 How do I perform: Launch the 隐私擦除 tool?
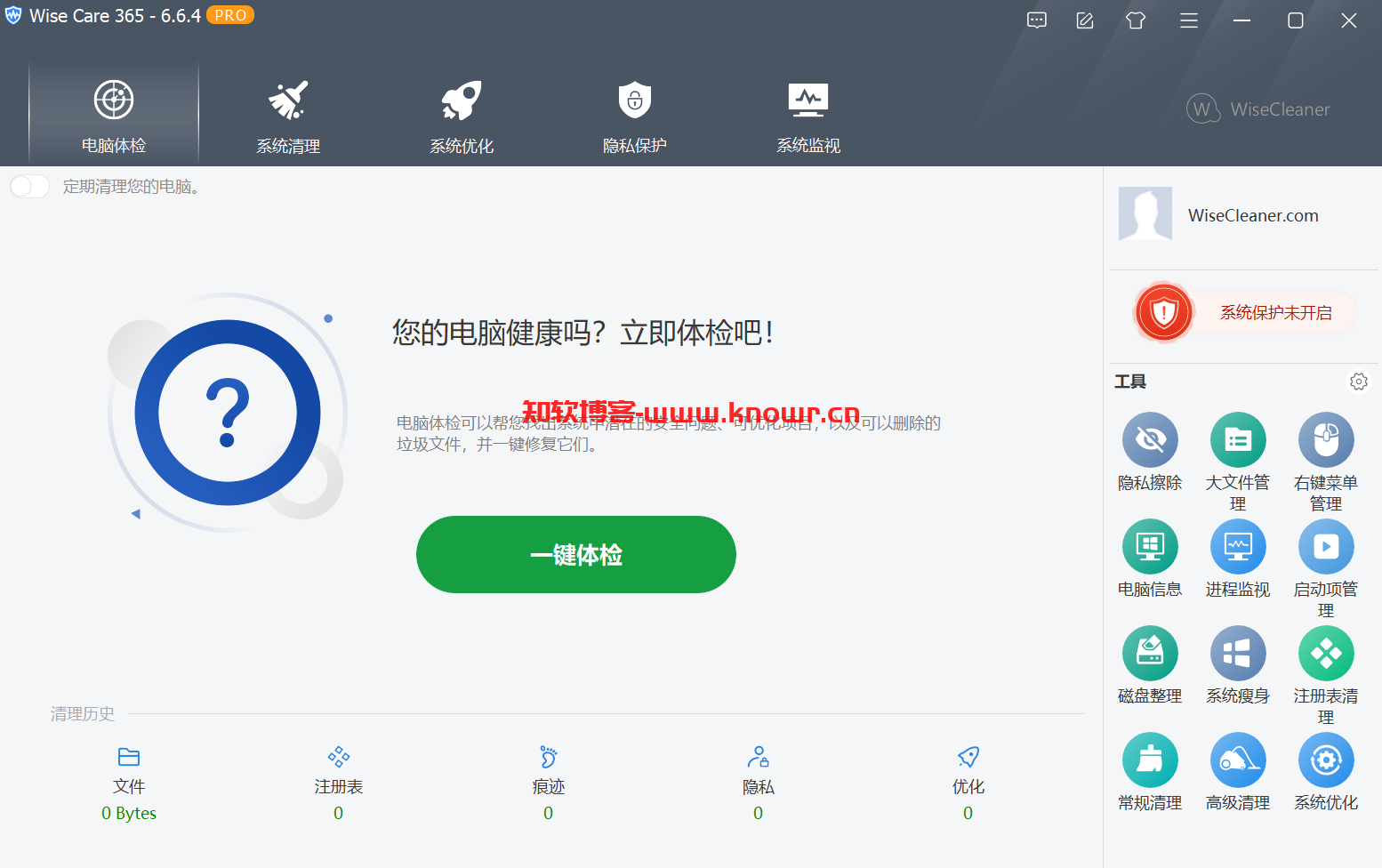[x=1150, y=452]
